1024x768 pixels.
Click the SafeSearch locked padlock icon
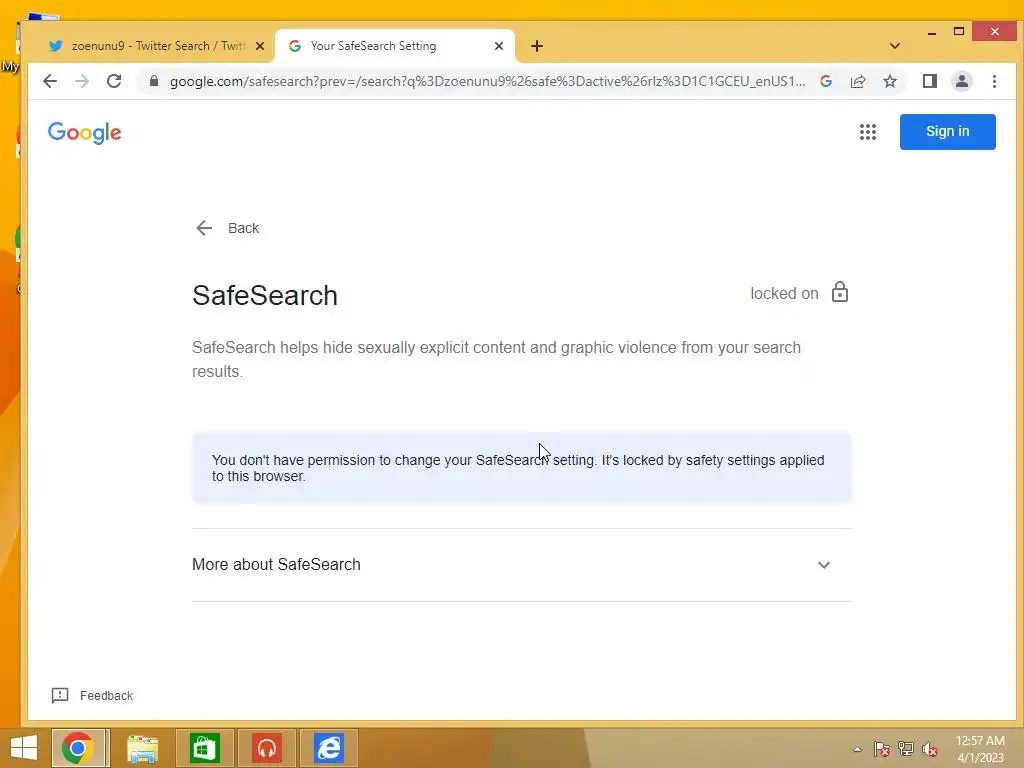840,292
